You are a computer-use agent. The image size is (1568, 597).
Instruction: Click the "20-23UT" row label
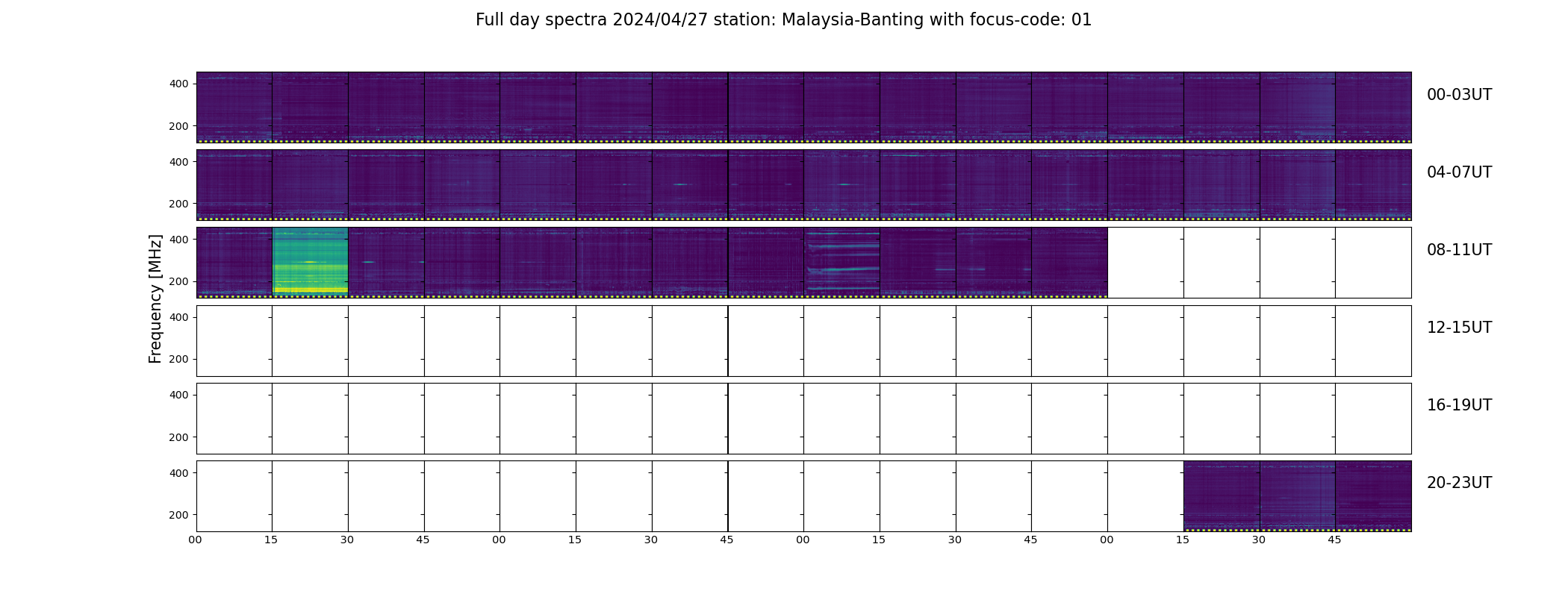click(1459, 483)
